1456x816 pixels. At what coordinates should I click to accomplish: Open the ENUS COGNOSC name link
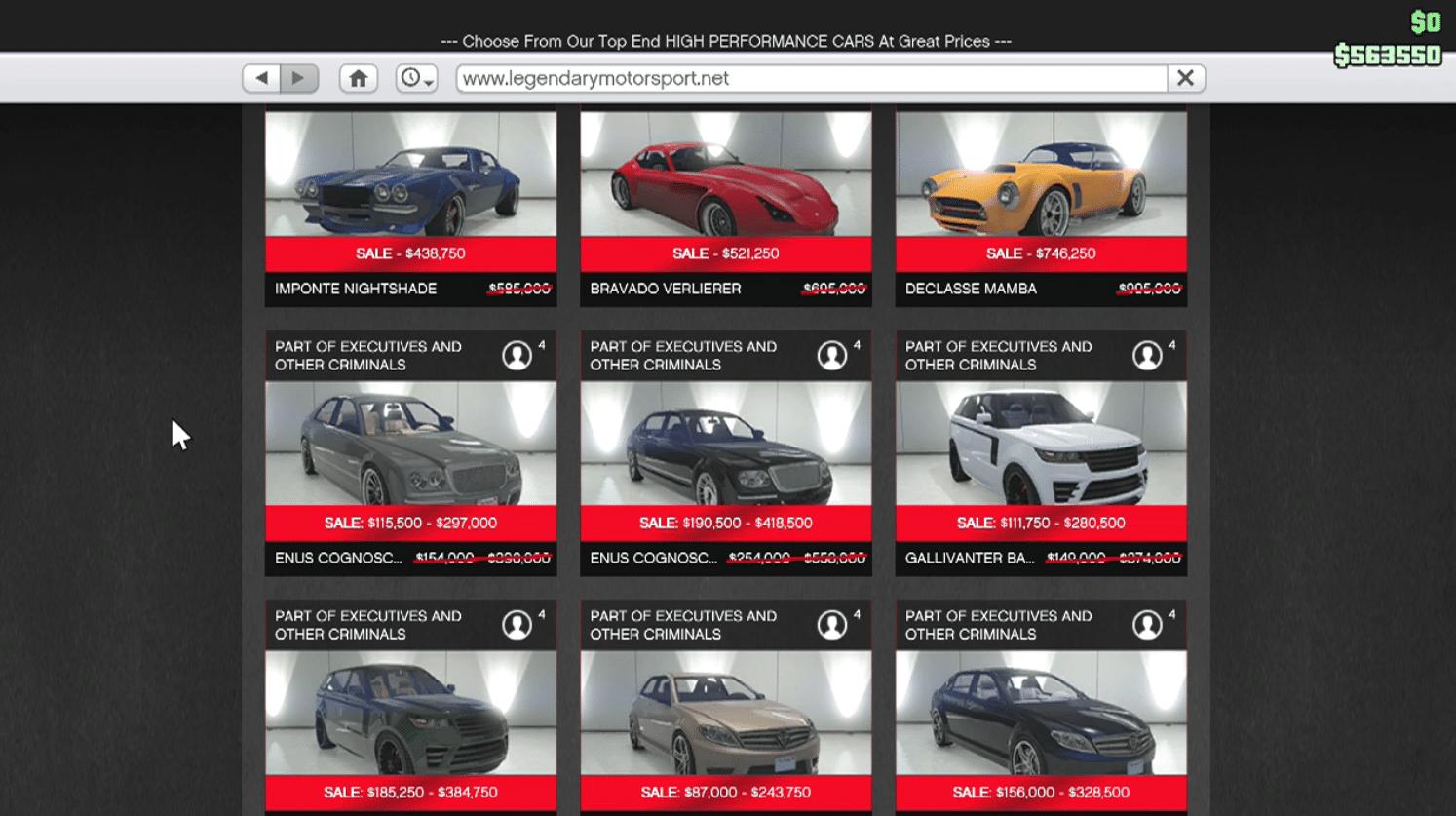(341, 559)
